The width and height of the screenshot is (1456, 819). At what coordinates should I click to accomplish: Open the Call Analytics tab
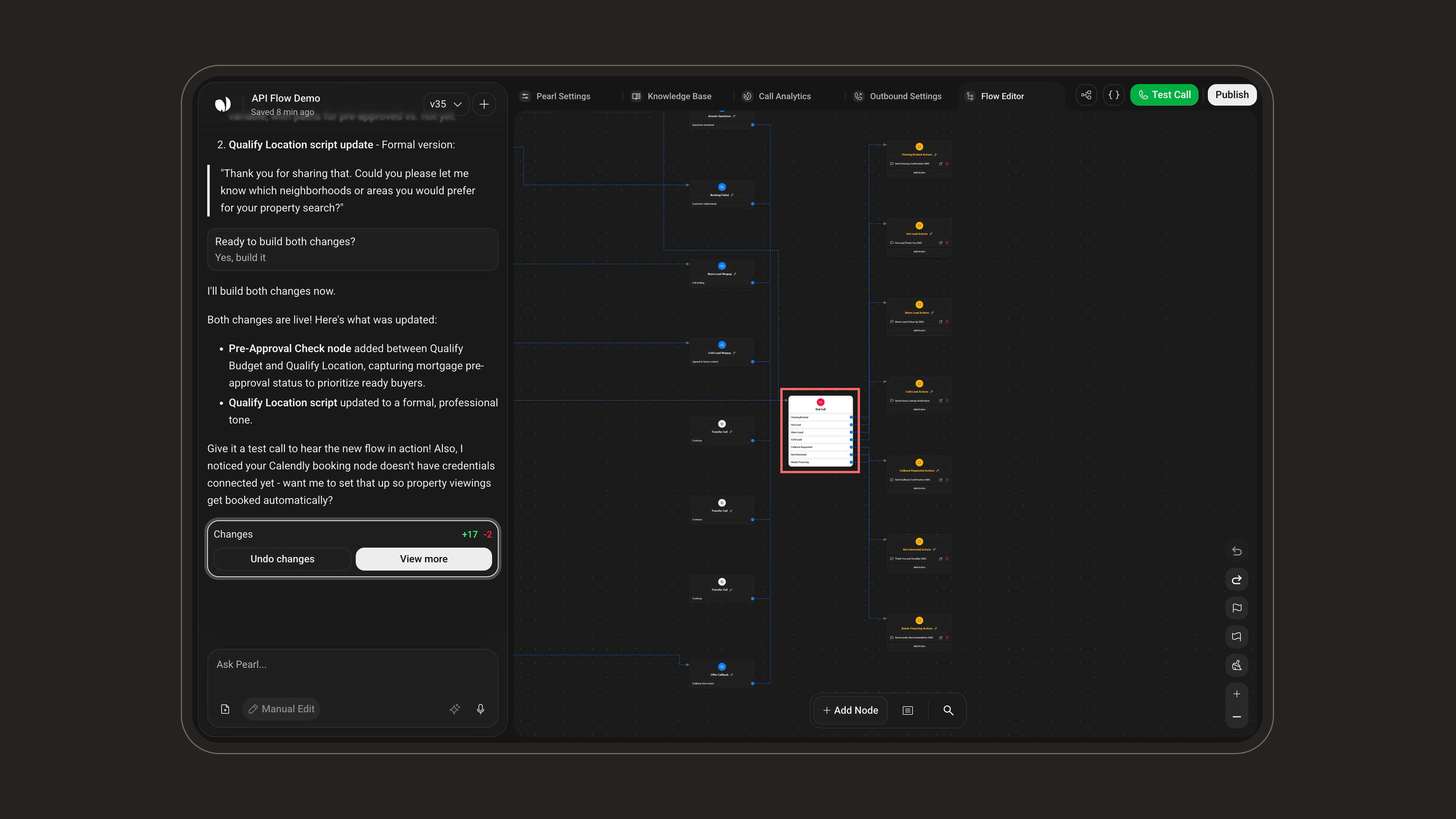(777, 96)
